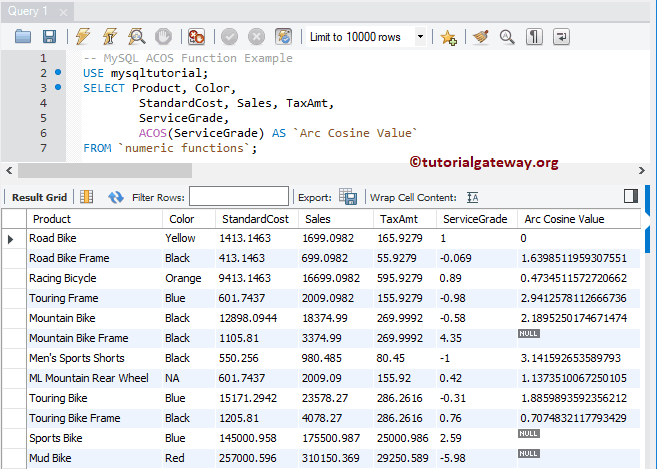Open the Find magnifier in the toolbar
Image resolution: width=657 pixels, height=469 pixels.
click(507, 37)
